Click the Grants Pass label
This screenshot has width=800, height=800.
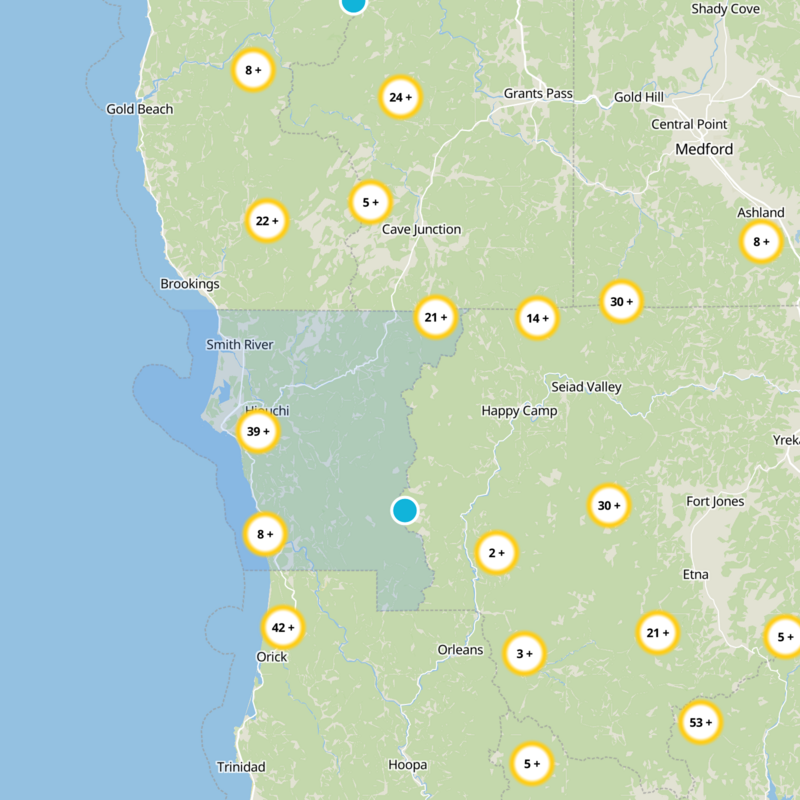click(x=538, y=93)
